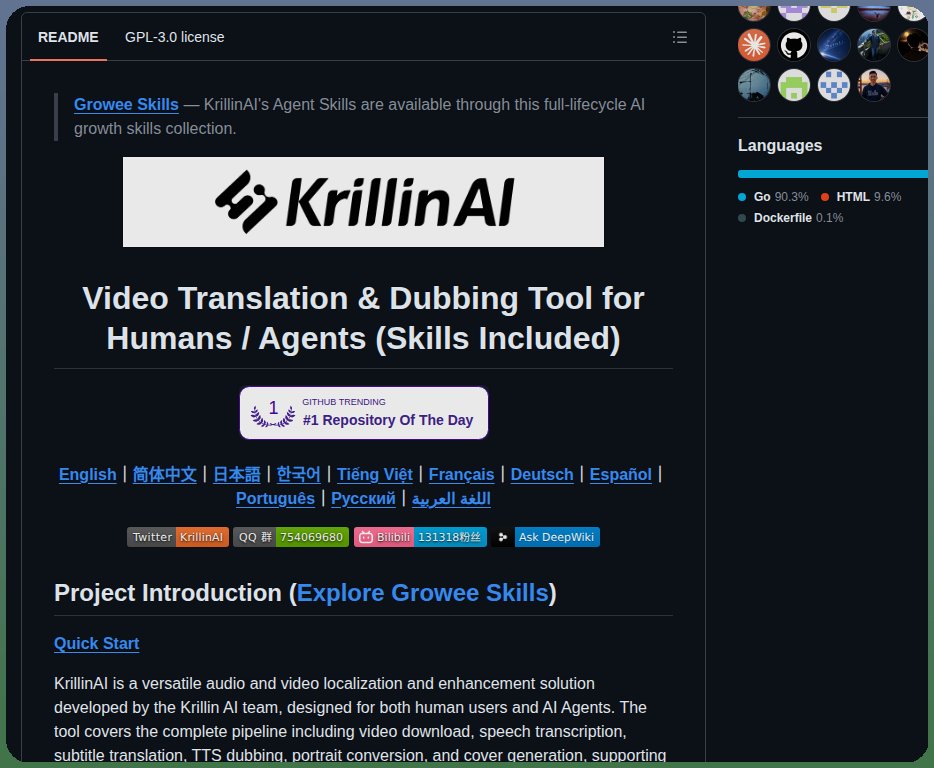Open the Tiếng Việt README link
The image size is (934, 768).
[x=375, y=474]
